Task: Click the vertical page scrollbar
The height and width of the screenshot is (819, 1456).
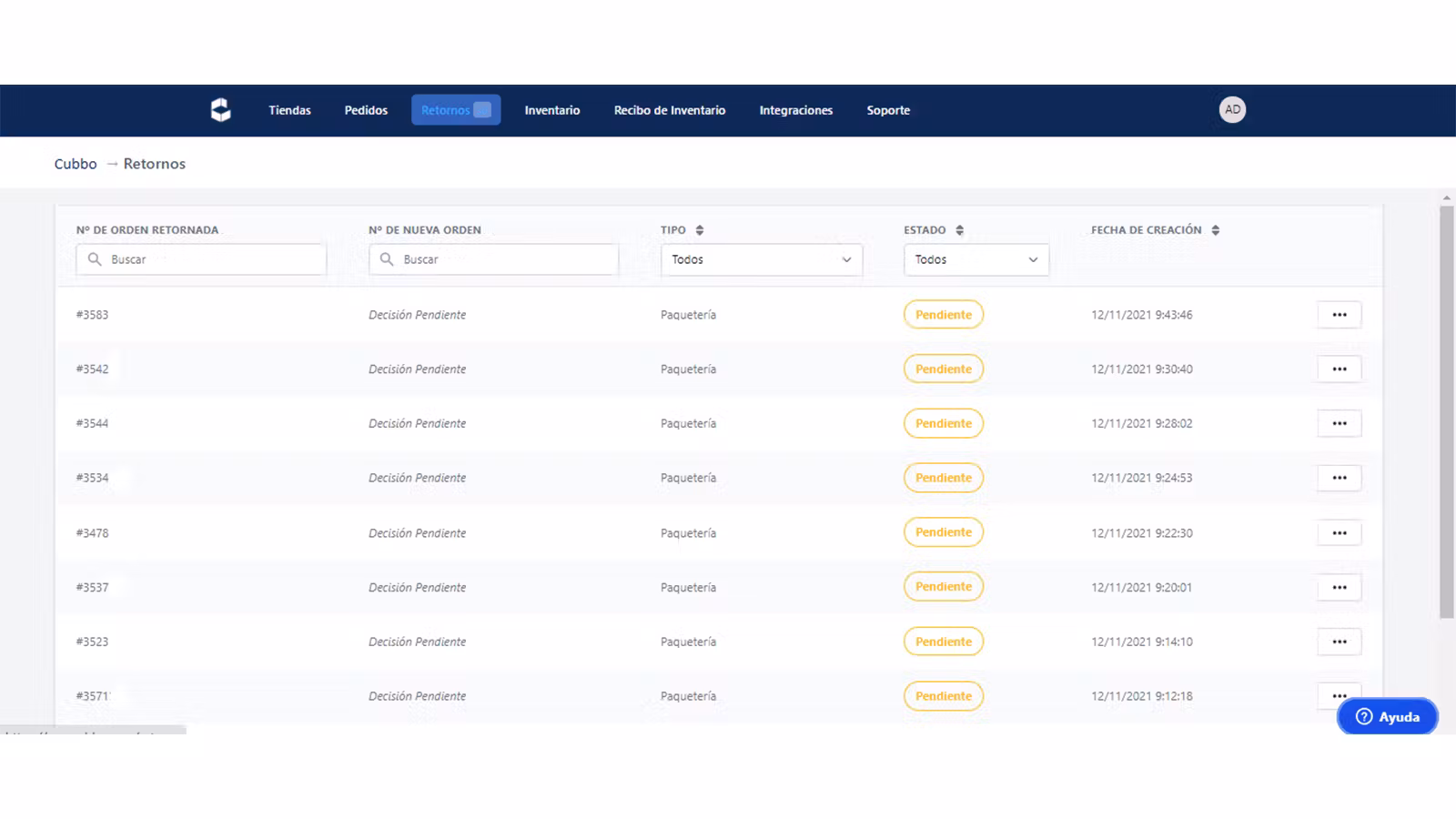Action: pyautogui.click(x=1447, y=412)
